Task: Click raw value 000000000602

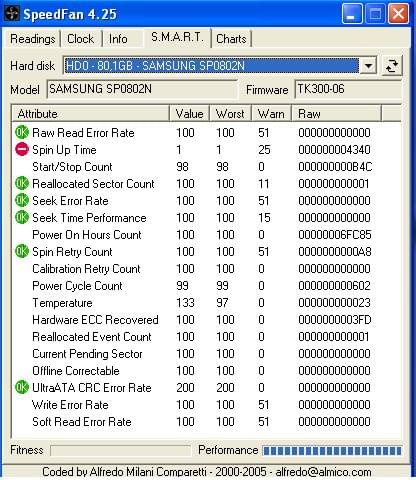Action: click(334, 286)
